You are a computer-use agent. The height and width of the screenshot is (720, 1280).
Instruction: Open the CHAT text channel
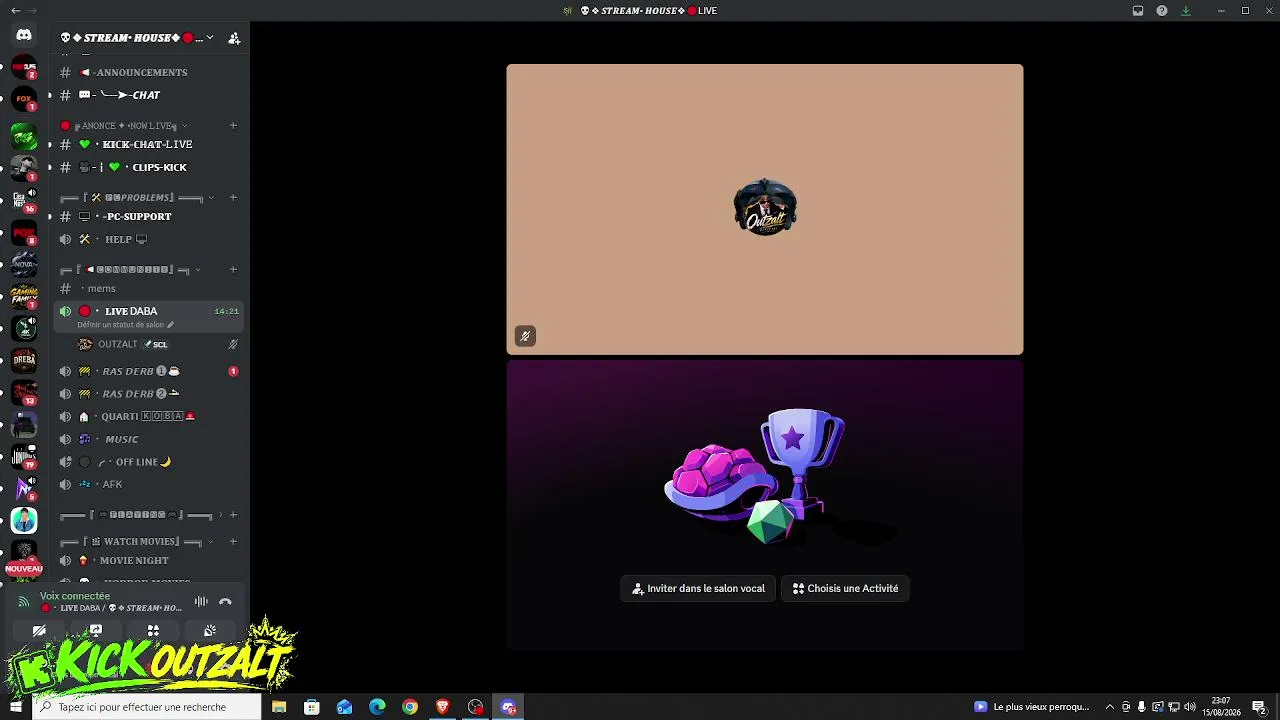point(149,95)
